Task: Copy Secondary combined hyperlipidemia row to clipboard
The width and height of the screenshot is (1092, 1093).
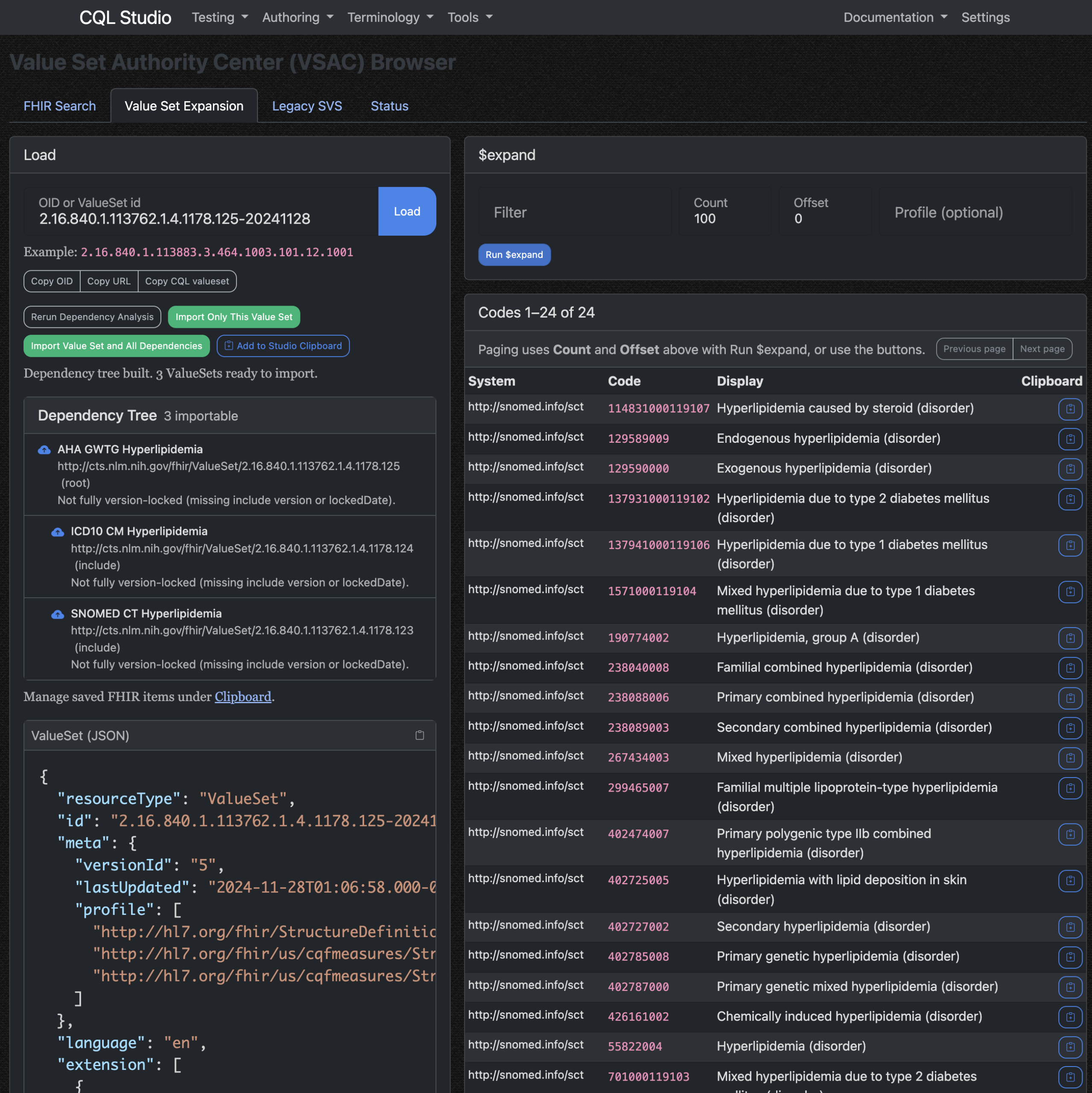Action: (1070, 728)
